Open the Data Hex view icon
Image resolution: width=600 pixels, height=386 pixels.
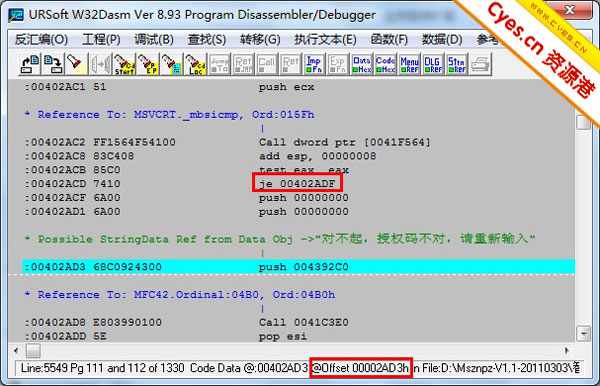pyautogui.click(x=362, y=64)
